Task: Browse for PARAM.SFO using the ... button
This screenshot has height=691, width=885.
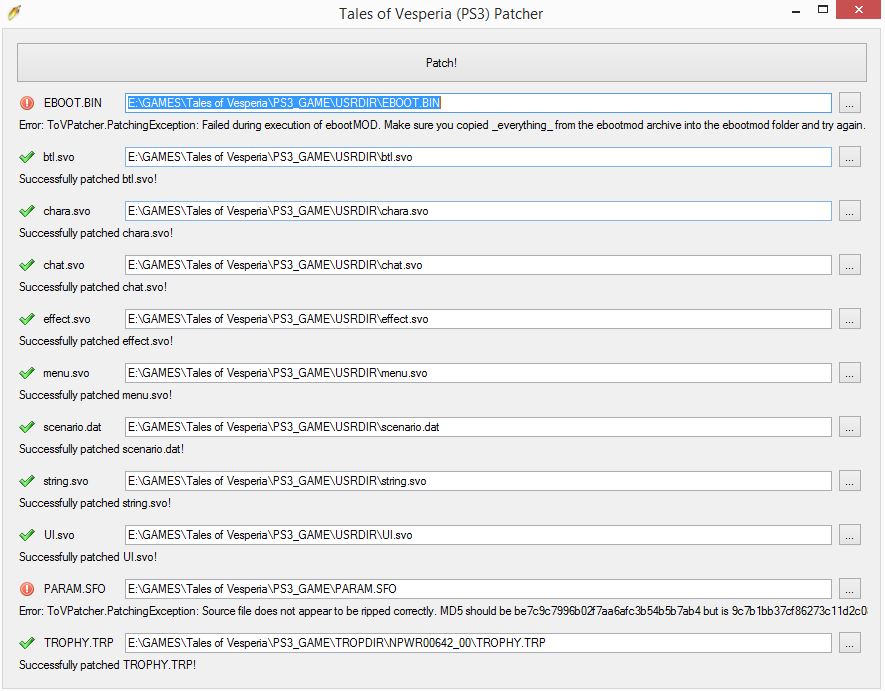Action: (x=849, y=589)
